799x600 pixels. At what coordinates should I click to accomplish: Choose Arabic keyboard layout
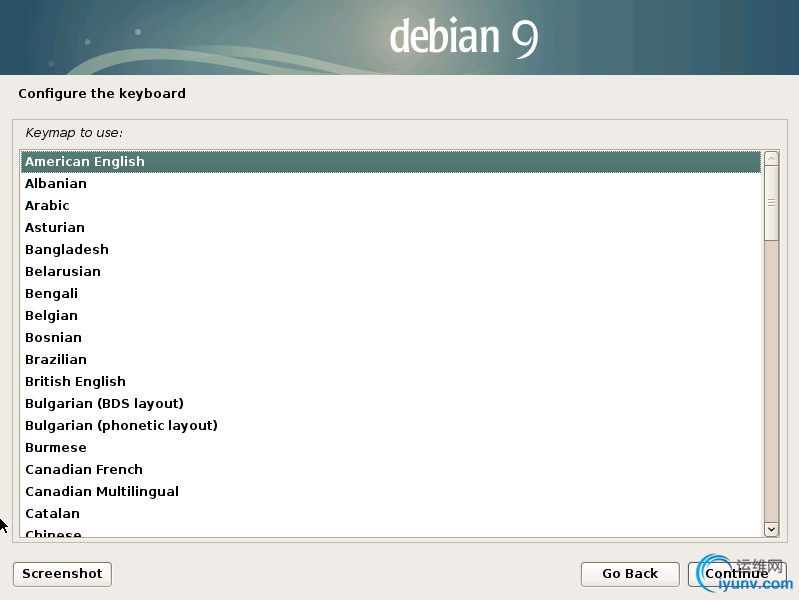[391, 205]
